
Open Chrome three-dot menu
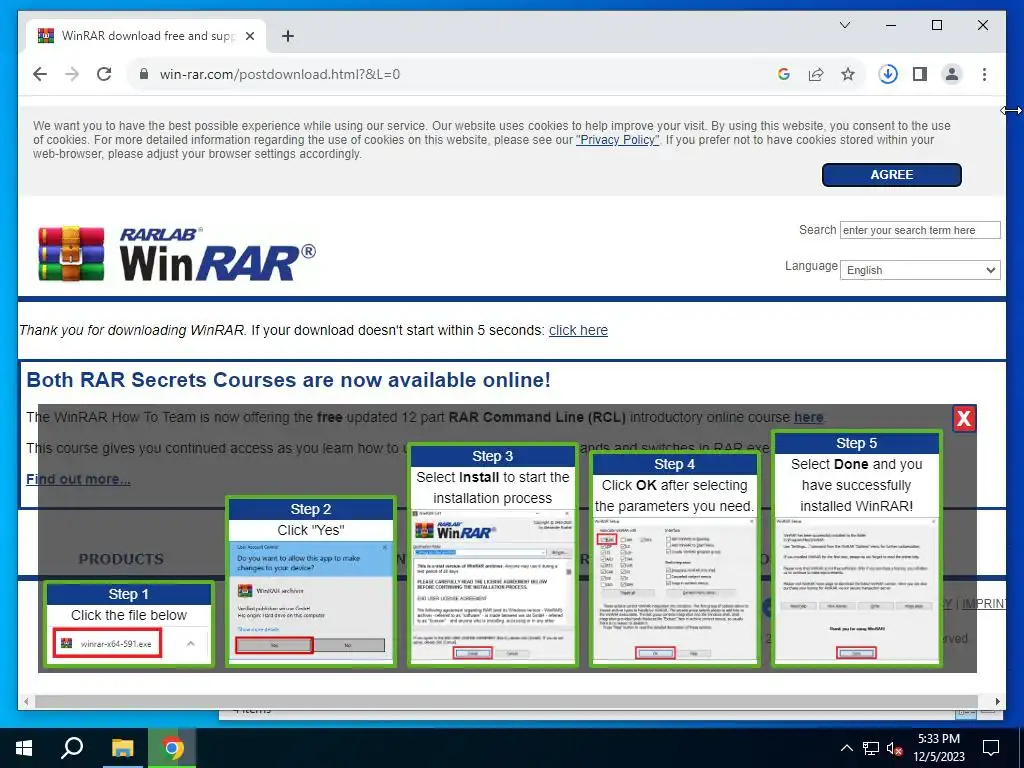984,74
